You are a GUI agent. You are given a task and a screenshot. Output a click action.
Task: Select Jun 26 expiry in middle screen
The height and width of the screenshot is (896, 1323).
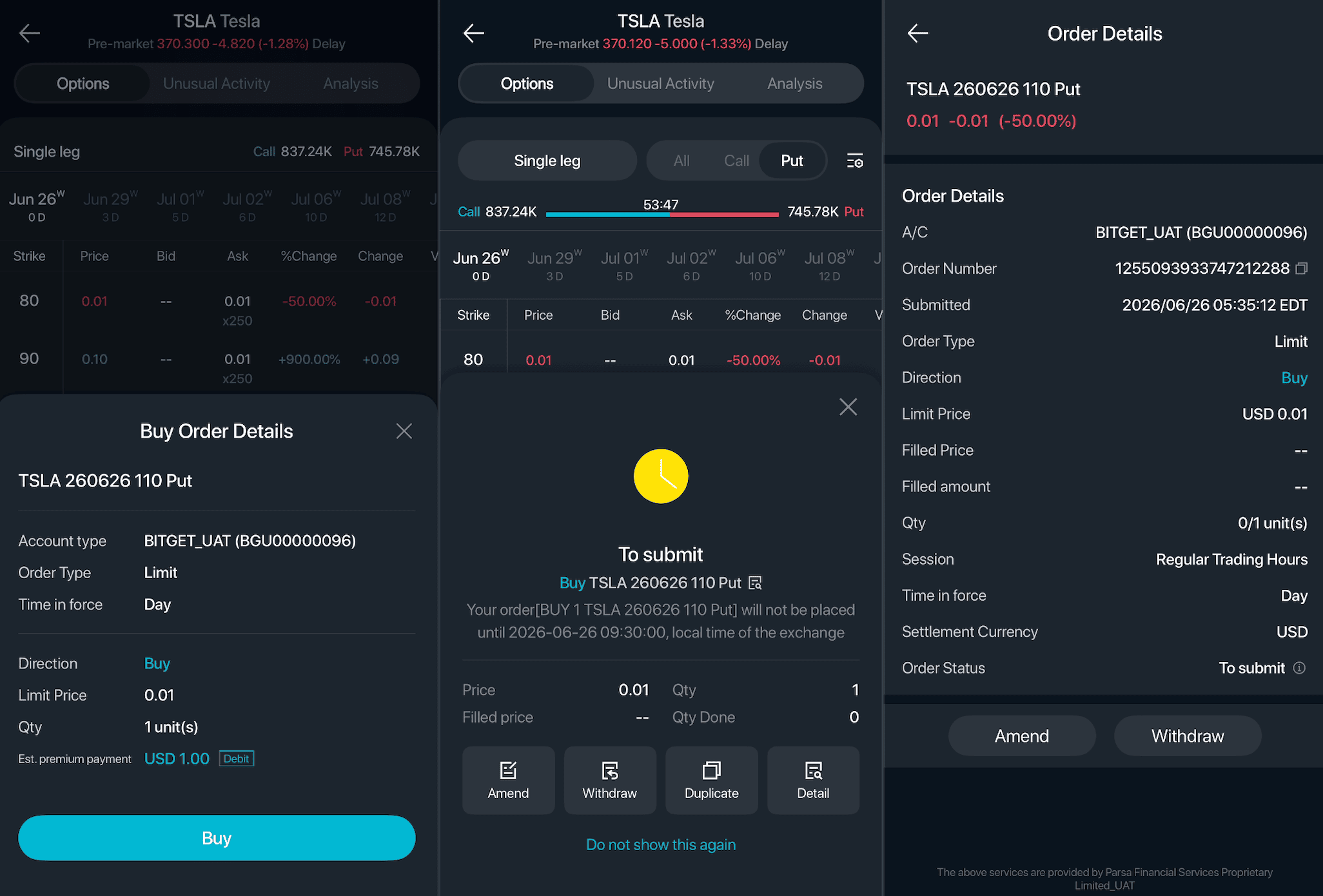coord(481,265)
